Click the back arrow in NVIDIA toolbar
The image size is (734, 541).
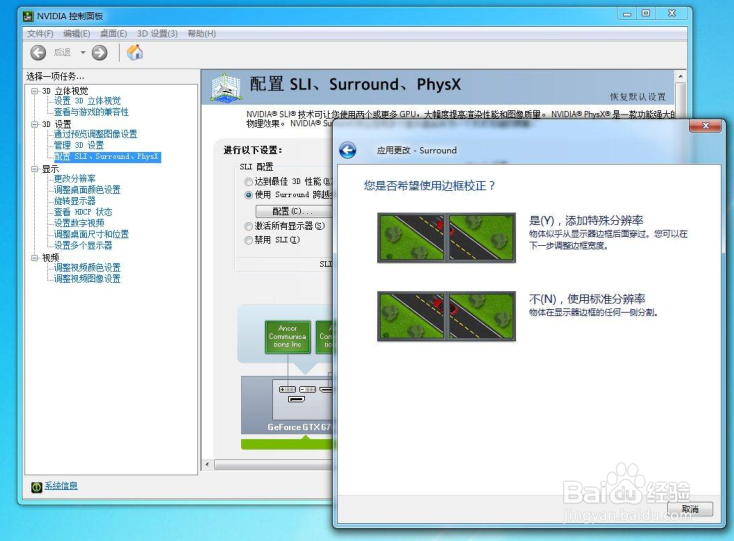[x=38, y=52]
